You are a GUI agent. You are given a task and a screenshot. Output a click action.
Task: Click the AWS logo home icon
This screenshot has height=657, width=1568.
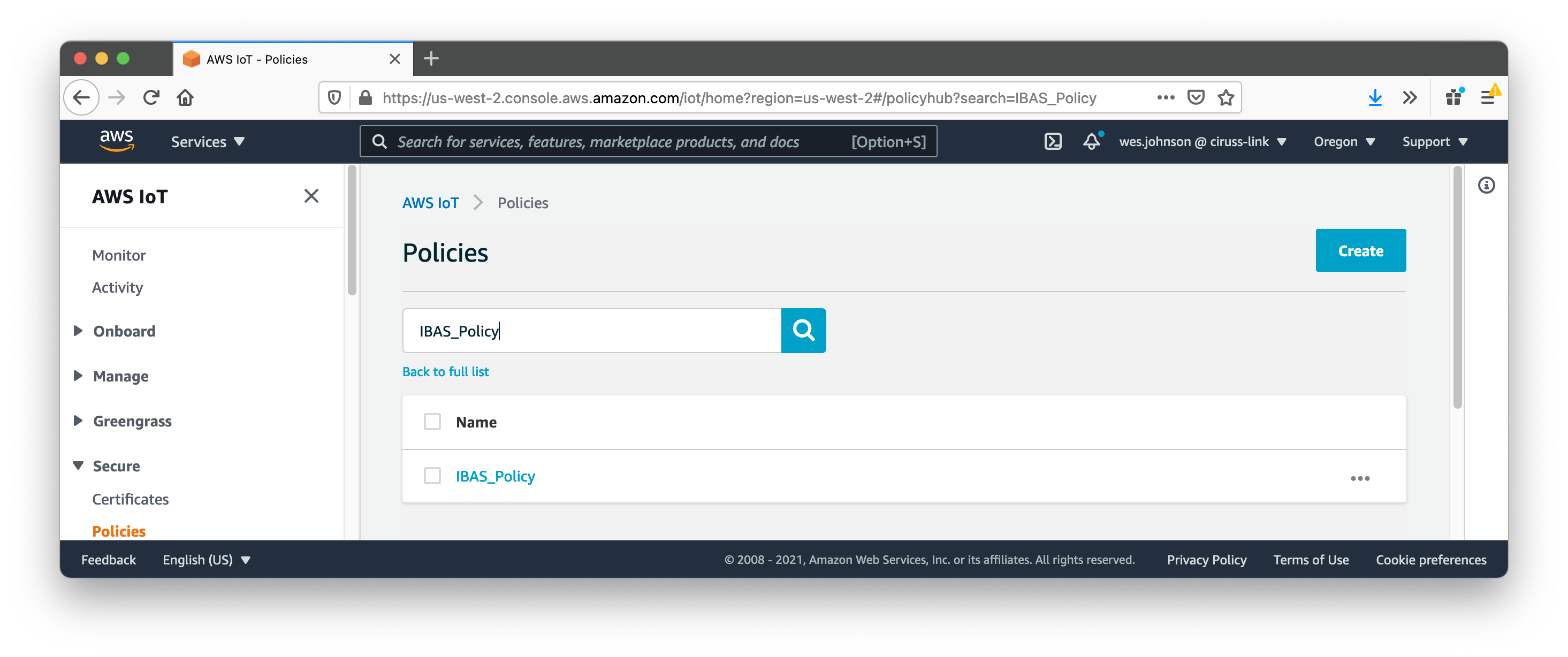pyautogui.click(x=116, y=141)
